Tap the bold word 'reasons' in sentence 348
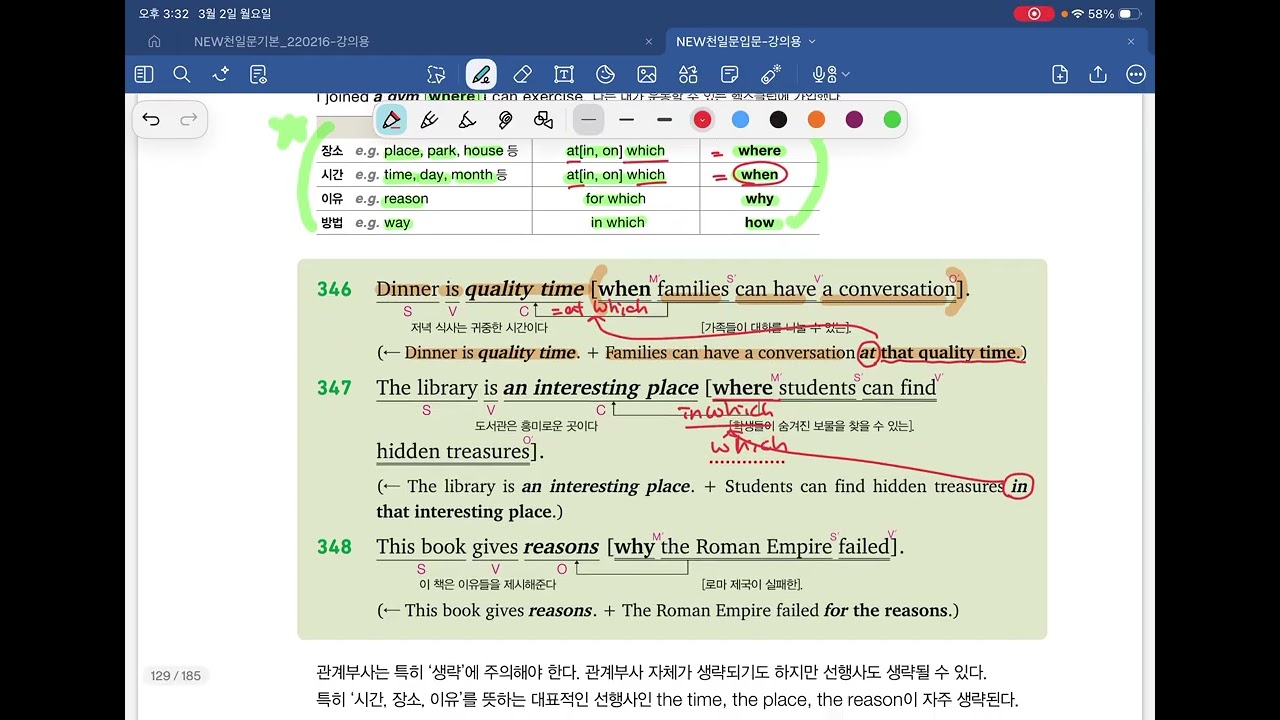Image resolution: width=1280 pixels, height=720 pixels. coord(561,547)
